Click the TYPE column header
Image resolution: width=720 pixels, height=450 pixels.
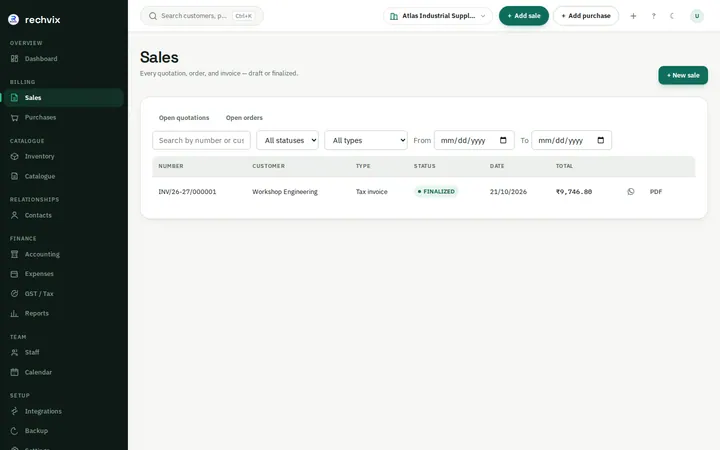point(363,166)
